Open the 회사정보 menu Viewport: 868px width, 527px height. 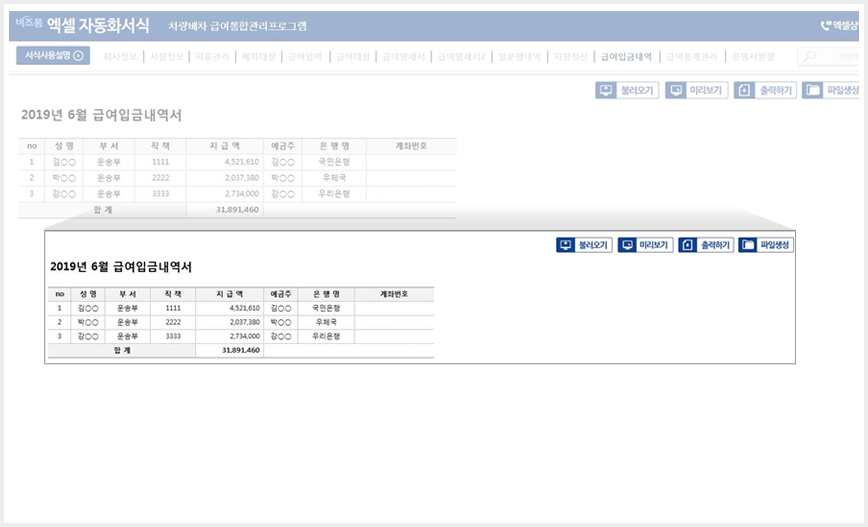click(x=120, y=56)
